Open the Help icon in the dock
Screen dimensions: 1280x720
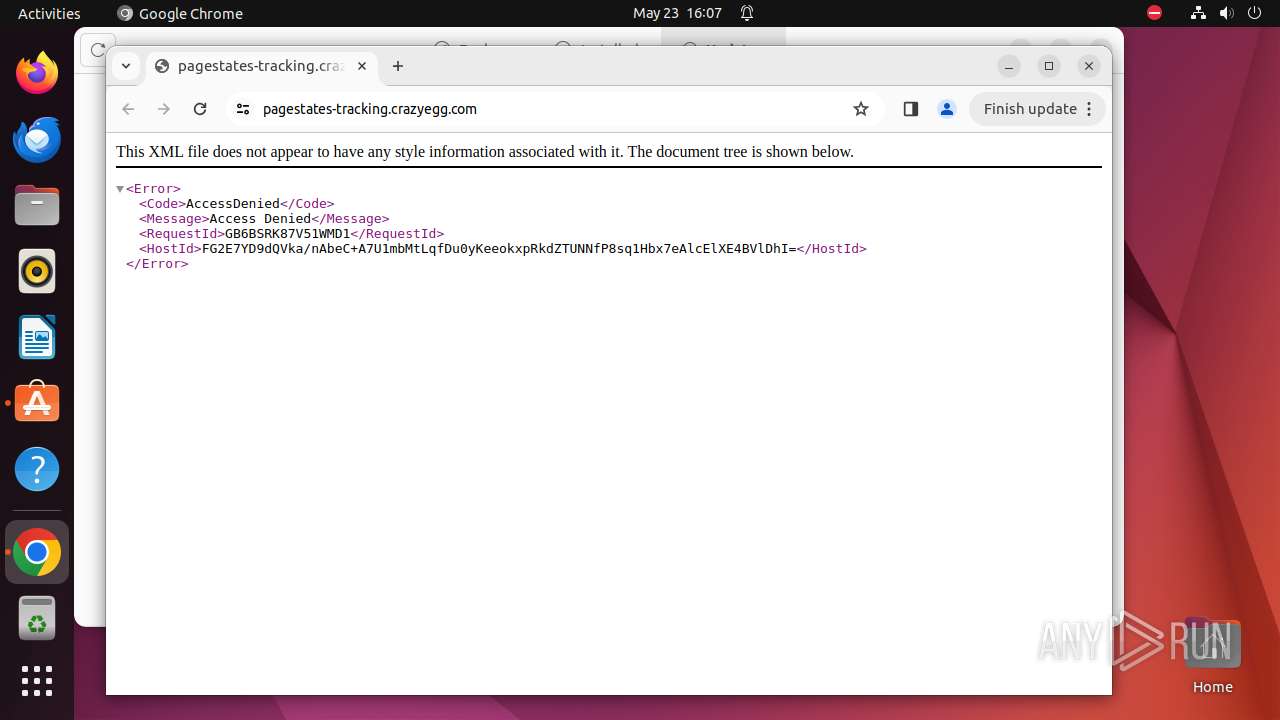(x=37, y=469)
